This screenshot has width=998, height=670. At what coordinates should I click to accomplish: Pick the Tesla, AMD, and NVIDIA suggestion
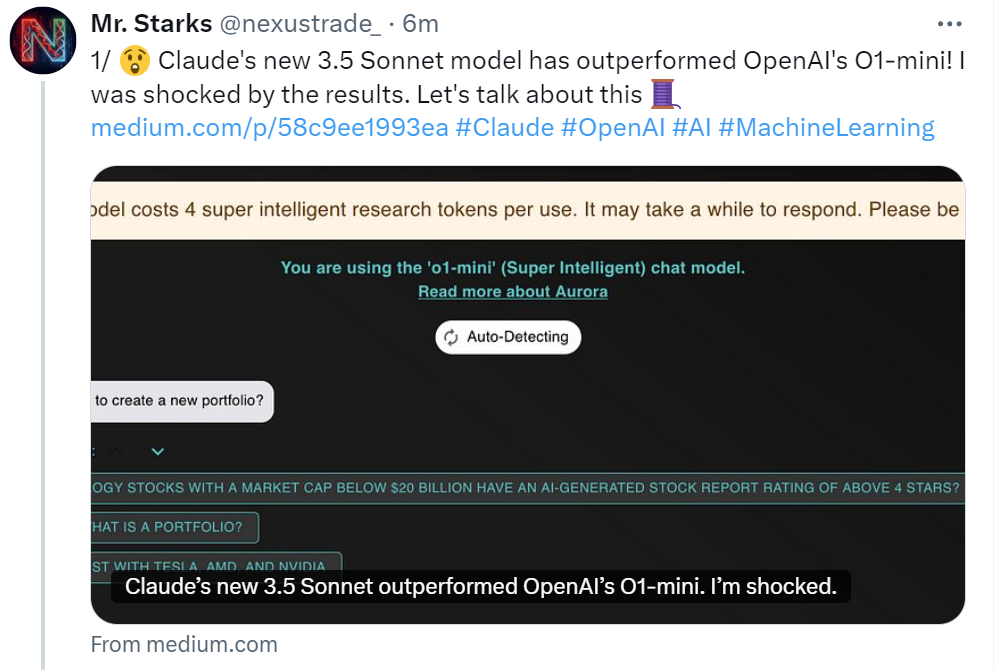(216, 565)
